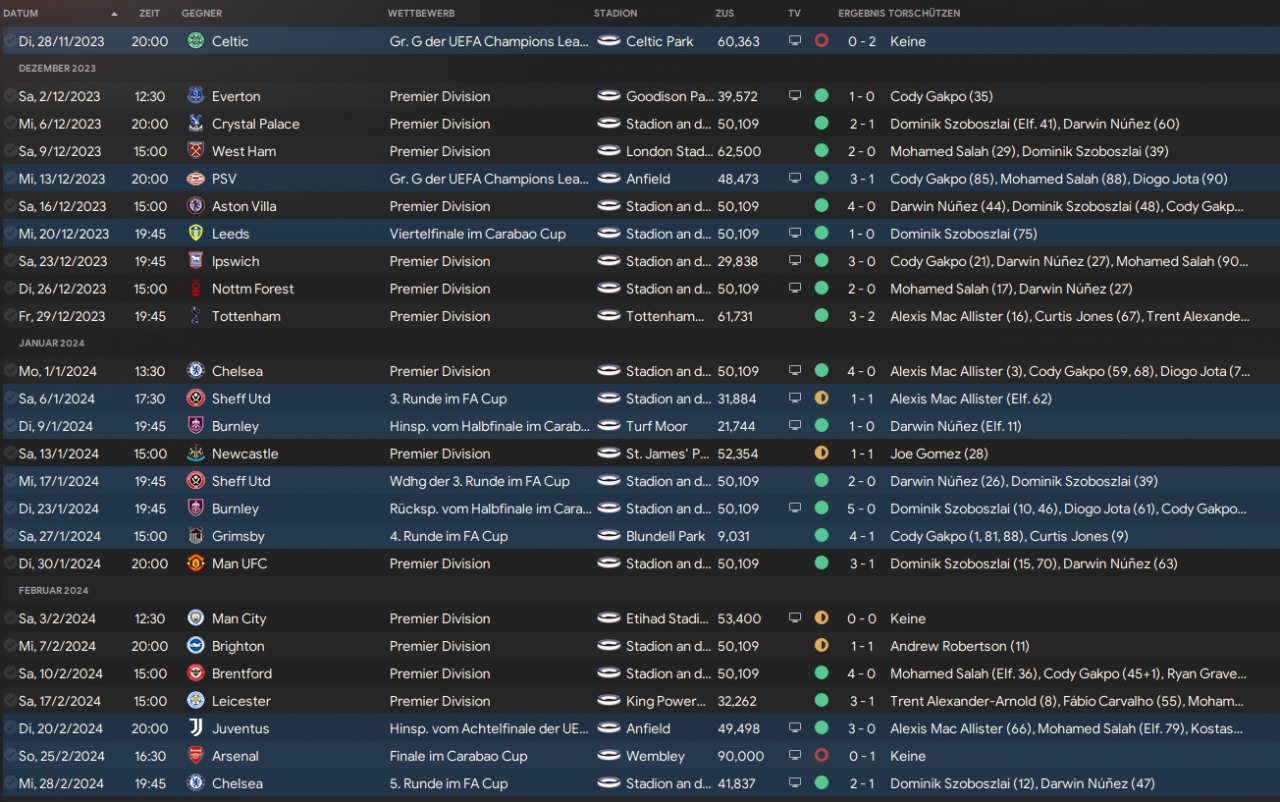Image resolution: width=1280 pixels, height=802 pixels.
Task: Click the Juventus club crest
Action: (195, 729)
